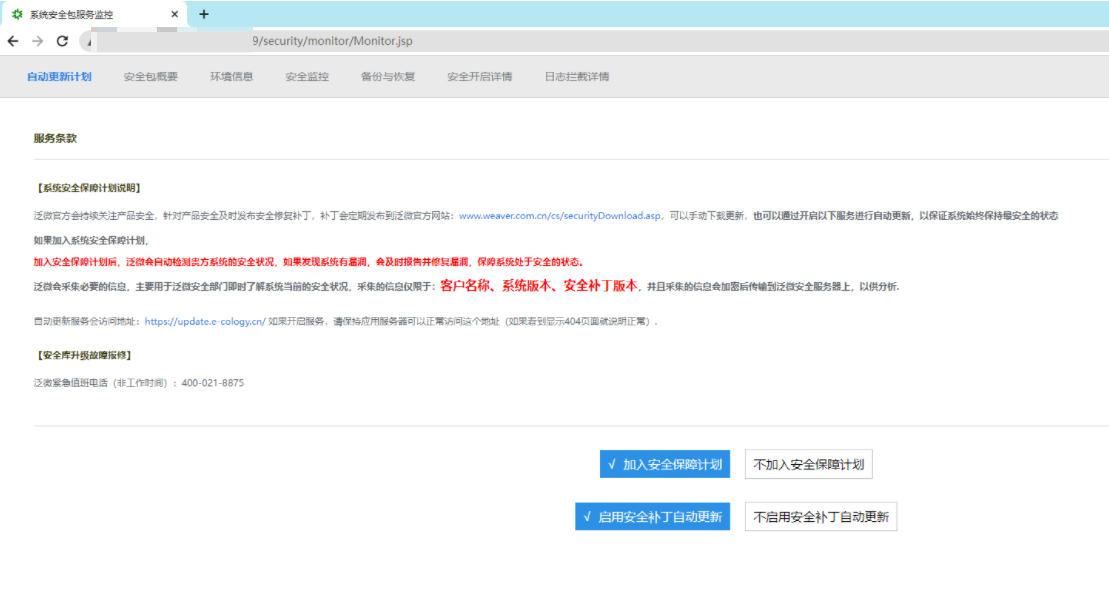Go forward using the browser forward arrow

pos(37,41)
